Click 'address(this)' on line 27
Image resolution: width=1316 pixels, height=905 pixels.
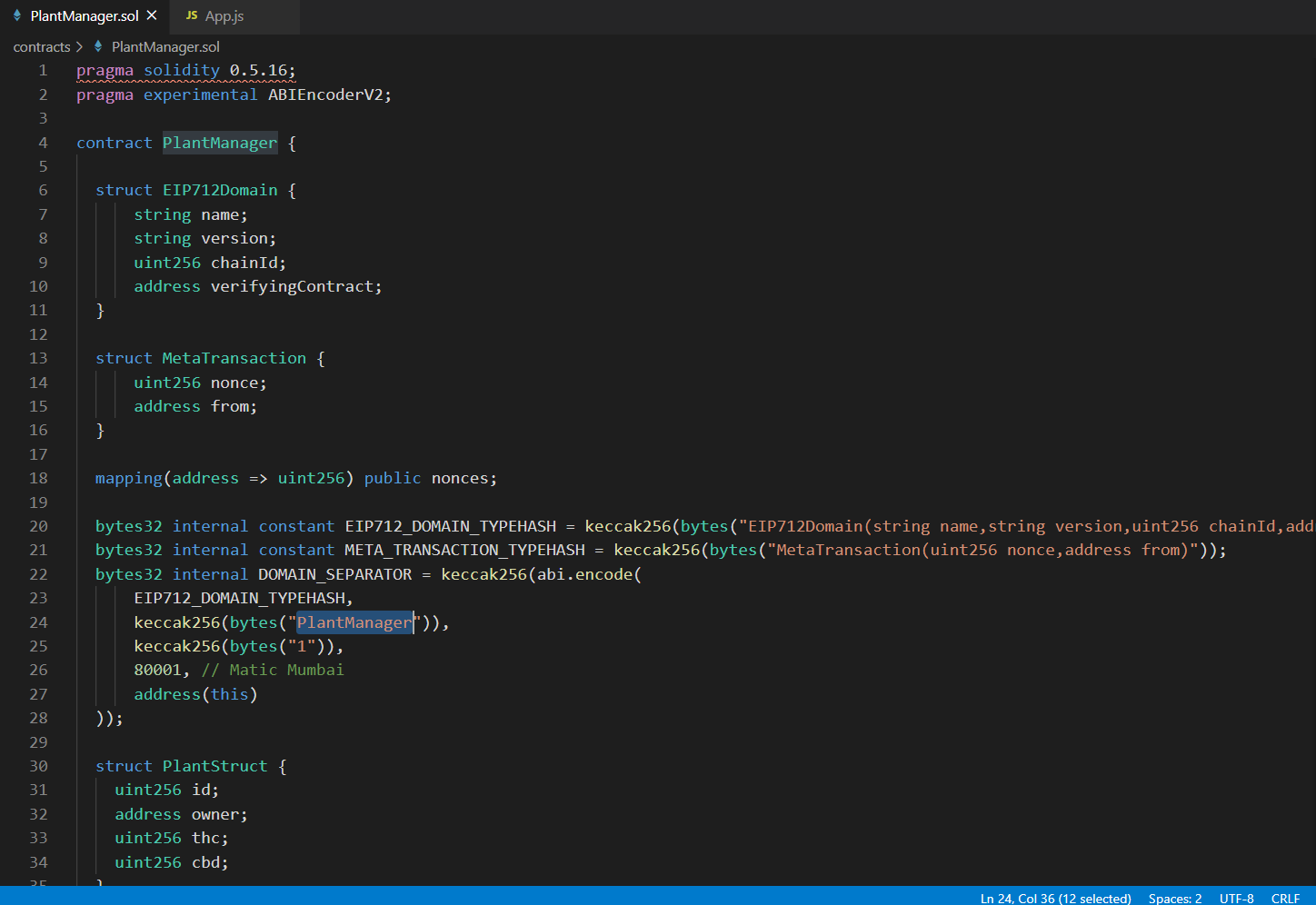point(196,694)
